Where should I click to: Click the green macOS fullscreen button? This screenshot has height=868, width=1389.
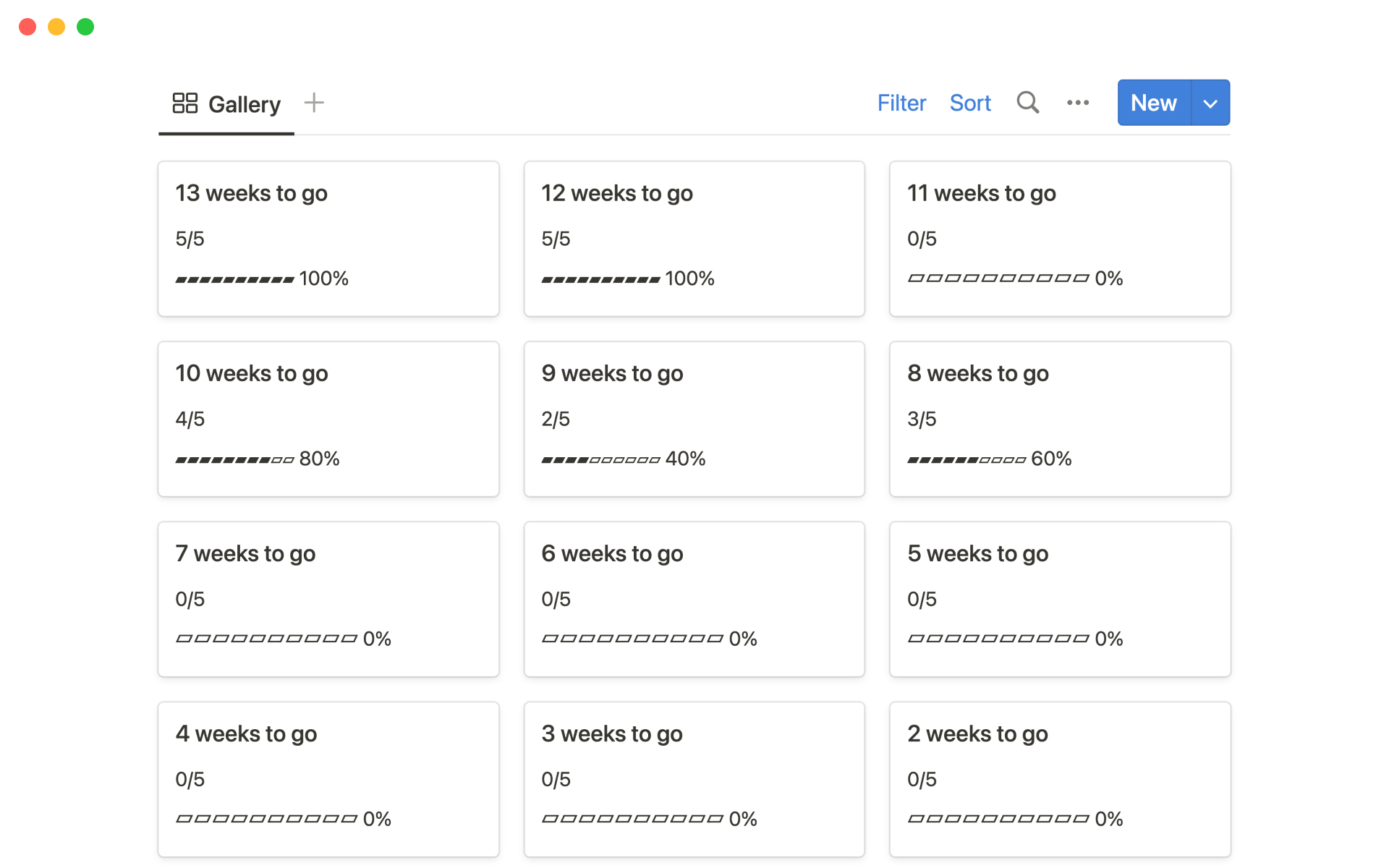85,27
